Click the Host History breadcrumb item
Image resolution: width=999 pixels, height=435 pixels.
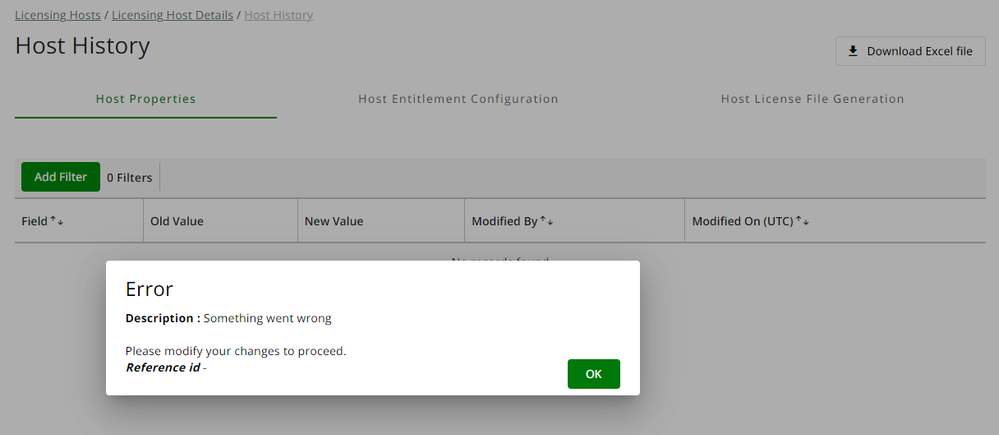[278, 15]
